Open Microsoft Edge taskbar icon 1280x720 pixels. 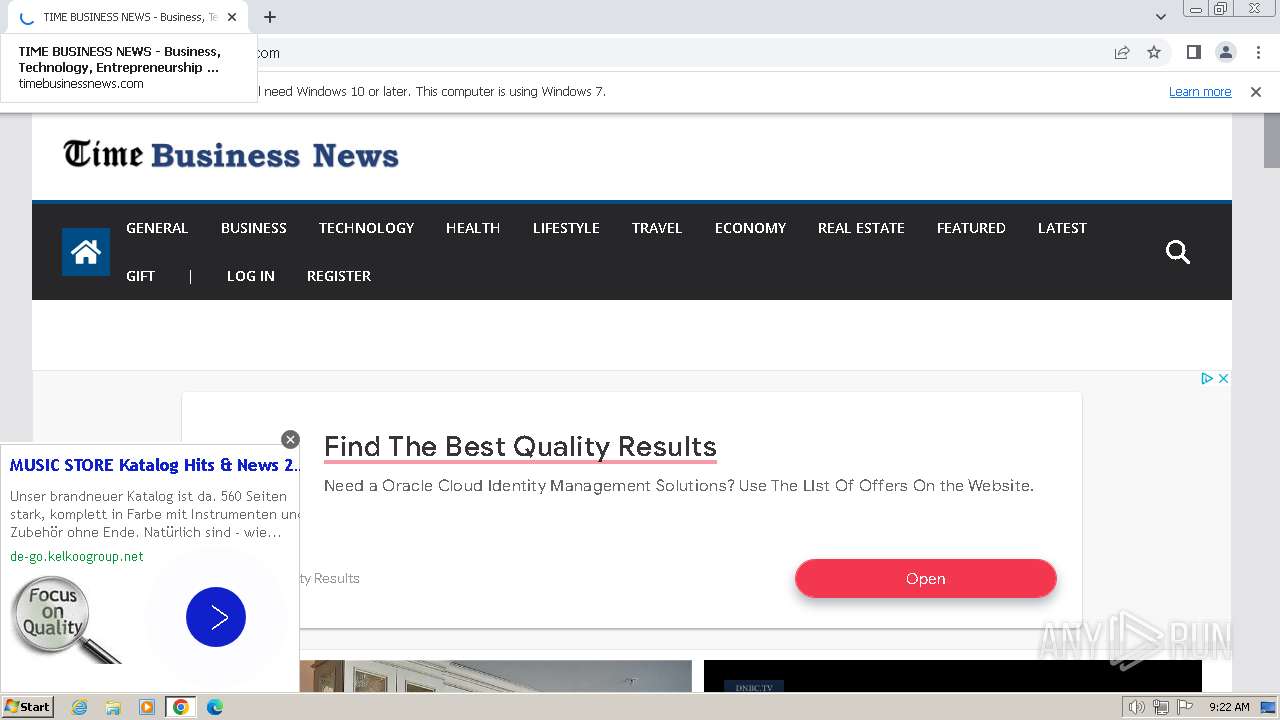click(x=215, y=707)
